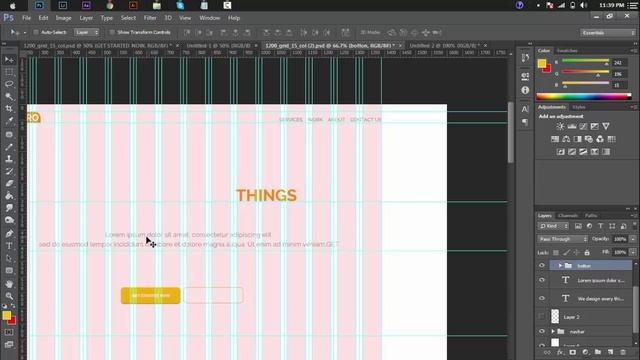Hide the button group layer
The image size is (640, 360).
tap(542, 265)
